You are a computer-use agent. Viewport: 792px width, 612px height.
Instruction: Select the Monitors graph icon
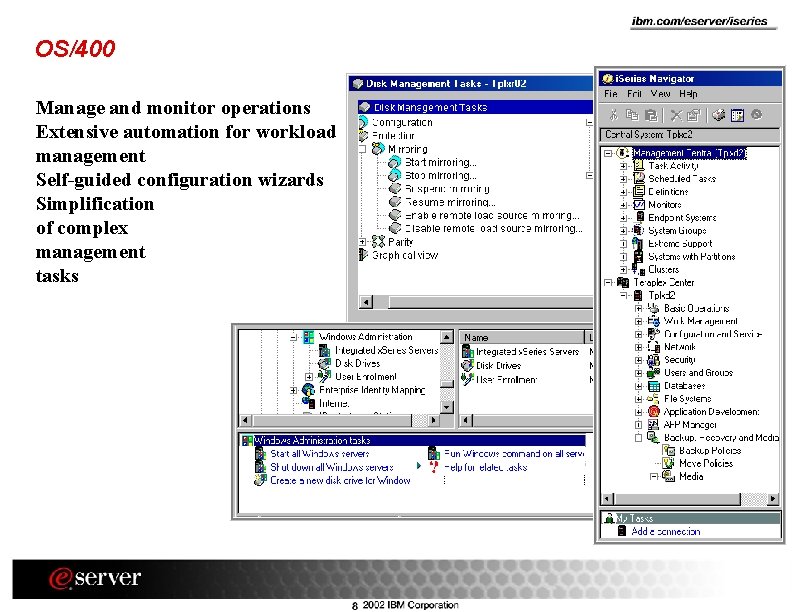point(639,205)
